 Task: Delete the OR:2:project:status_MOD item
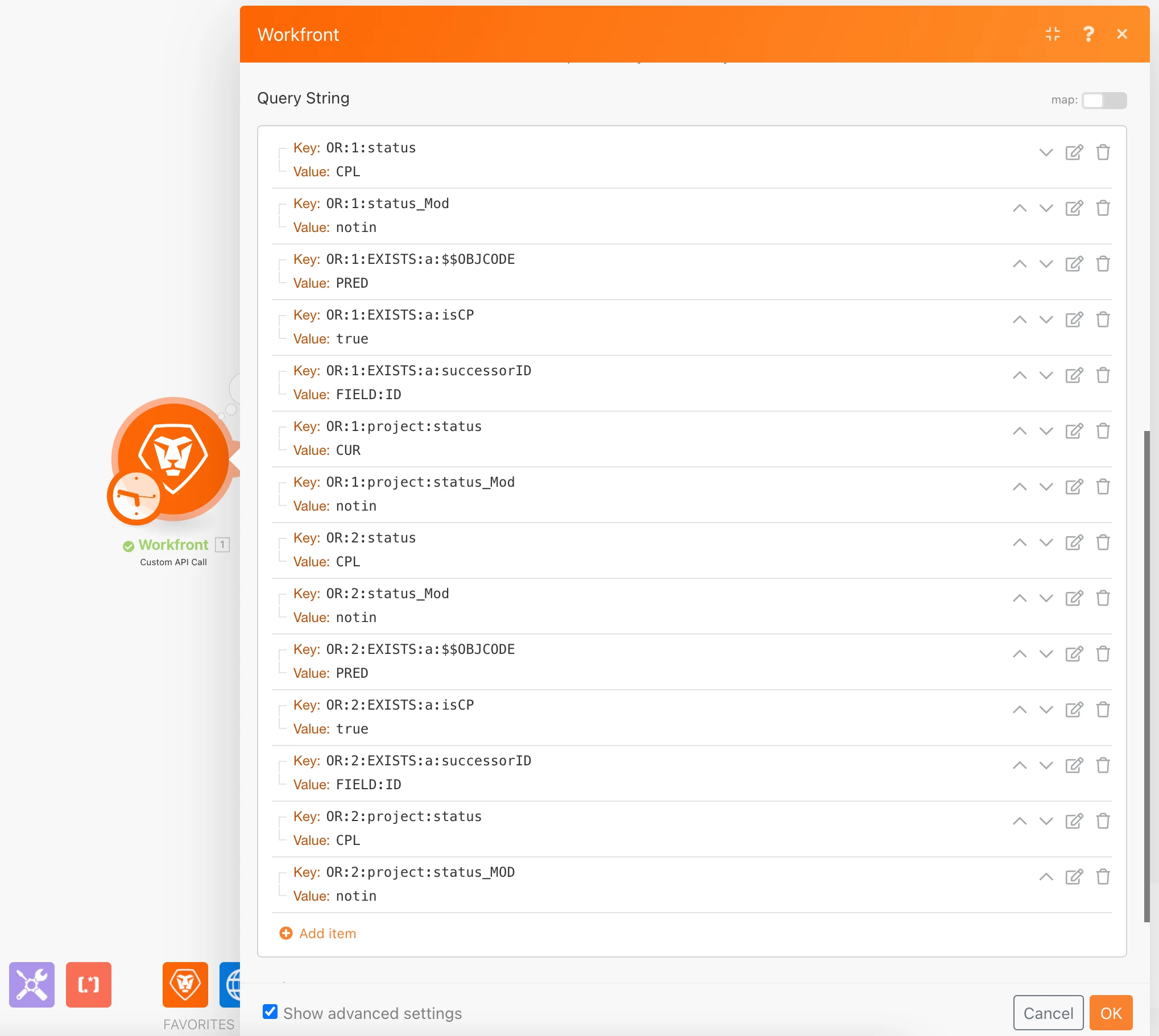(1103, 877)
